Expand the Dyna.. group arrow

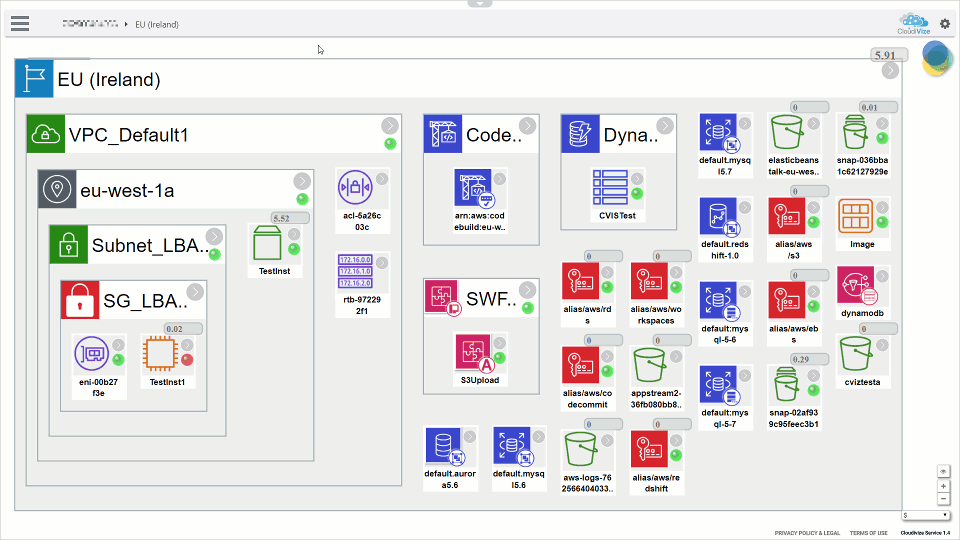[665, 126]
